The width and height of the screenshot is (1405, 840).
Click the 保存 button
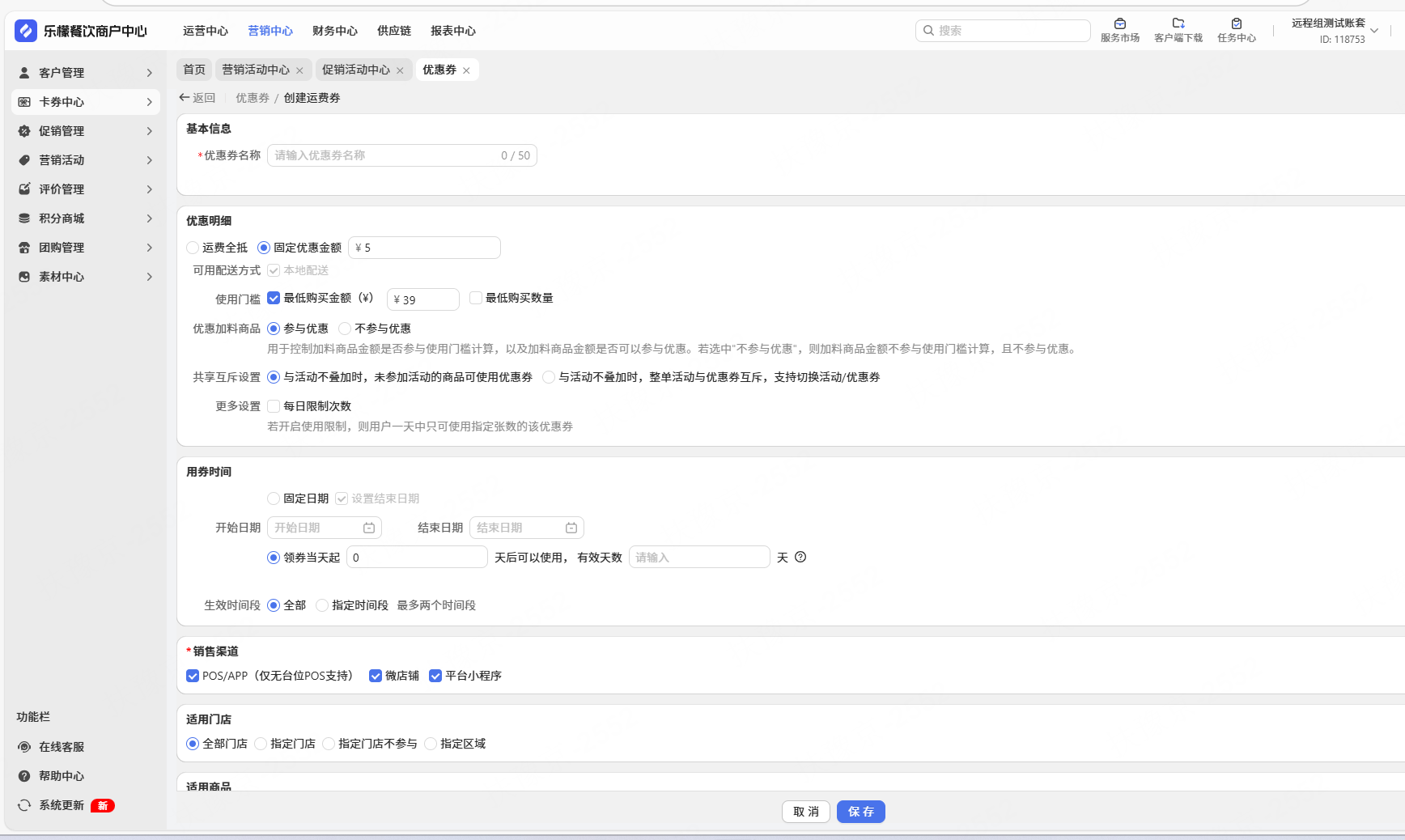pyautogui.click(x=861, y=812)
